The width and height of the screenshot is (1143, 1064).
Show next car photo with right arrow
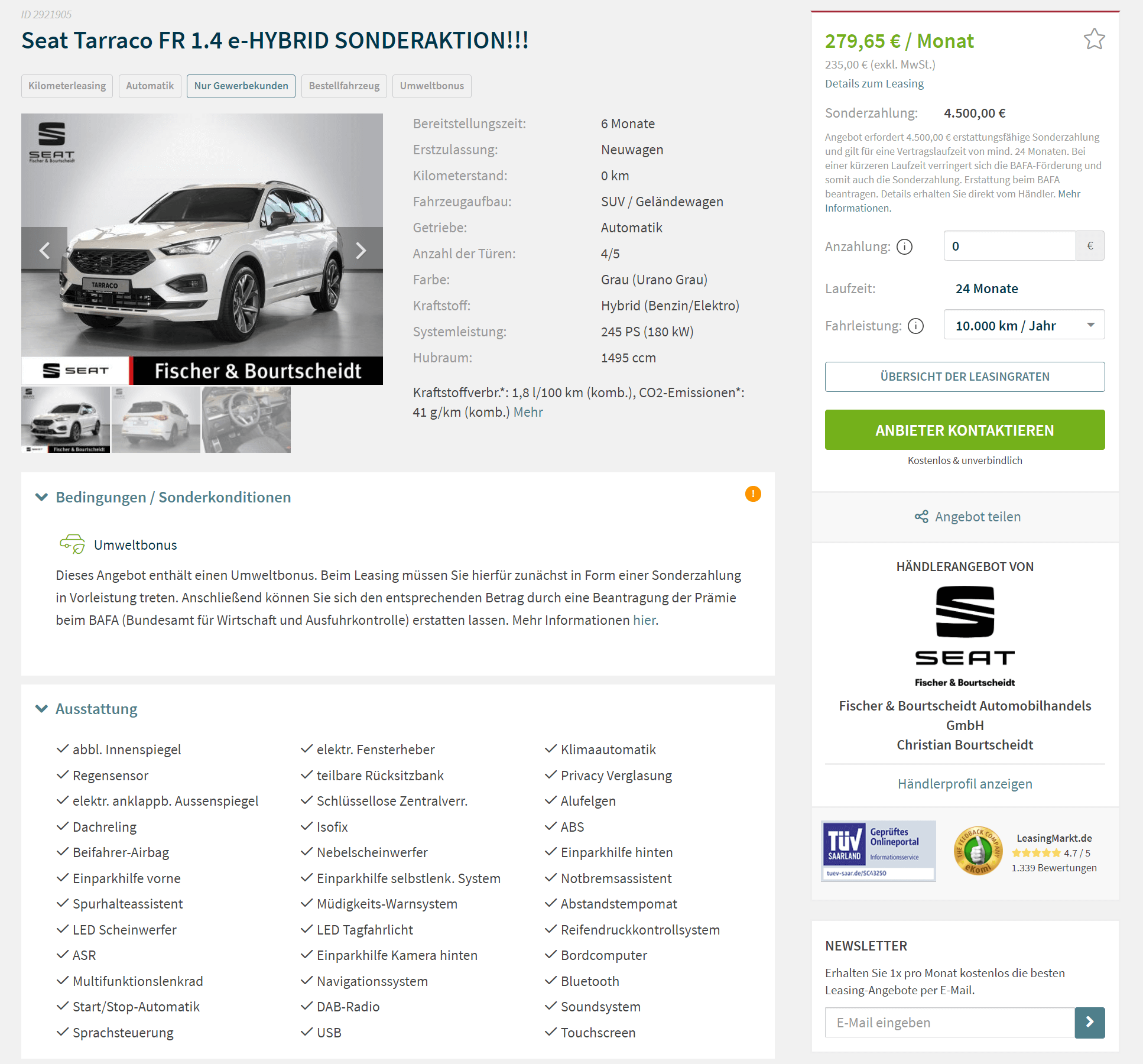(x=361, y=251)
